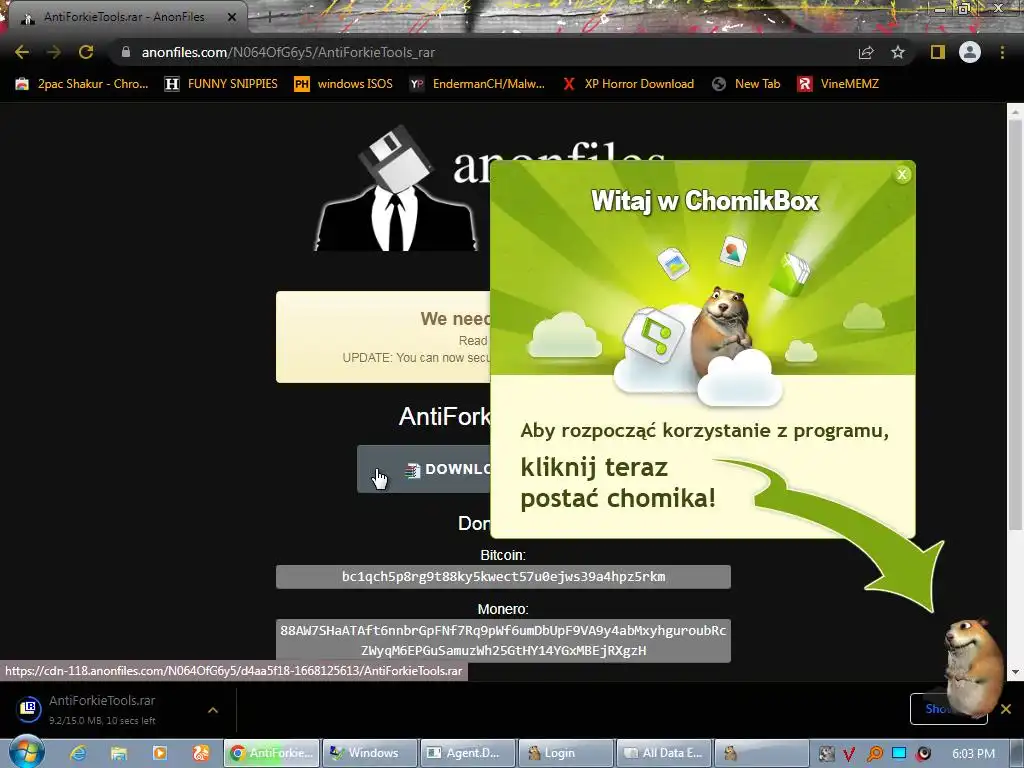Open Chrome's three-dot menu

pos(1002,52)
